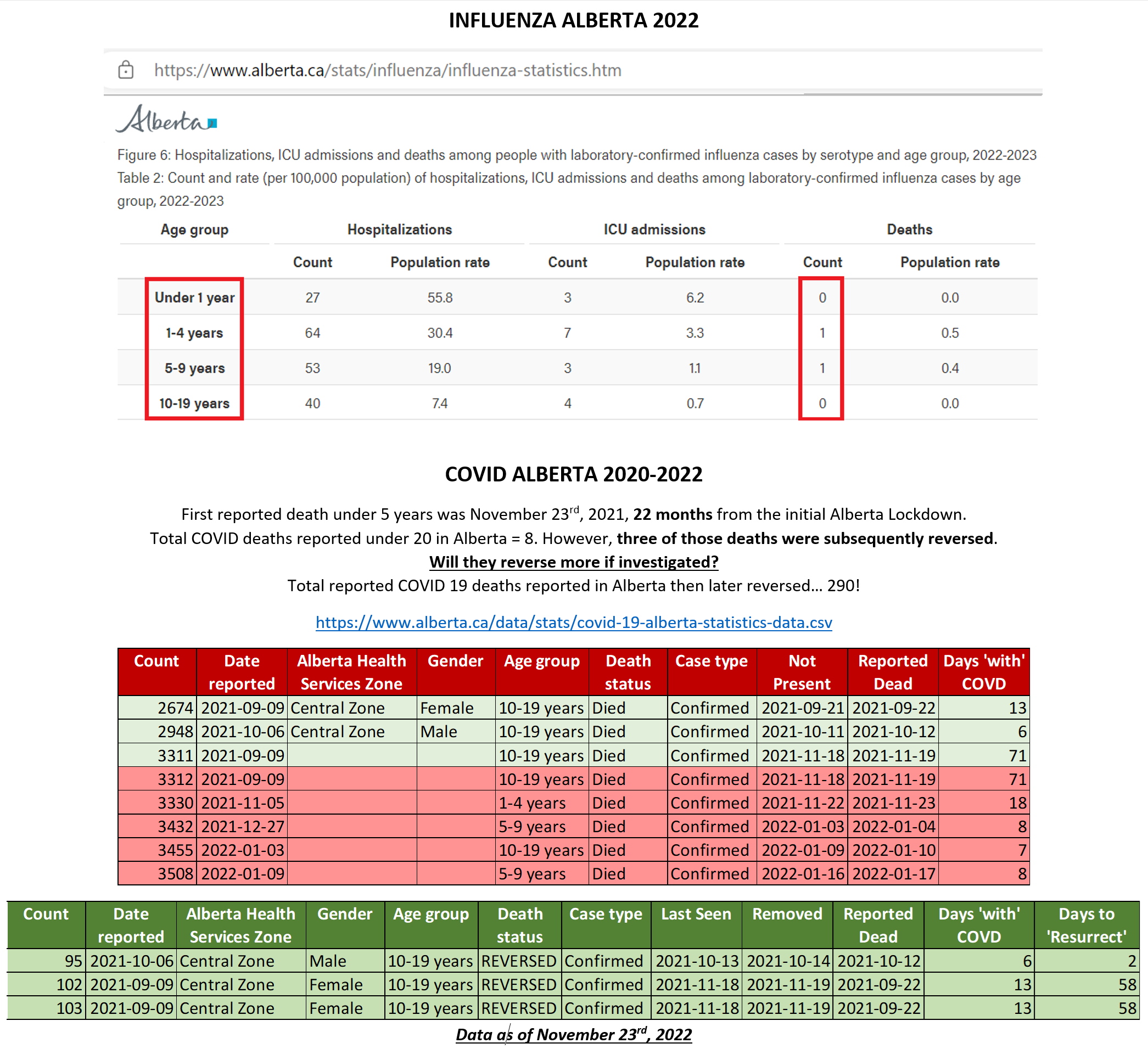Select green table count cell 103
Image resolution: width=1148 pixels, height=1060 pixels.
[47, 1008]
